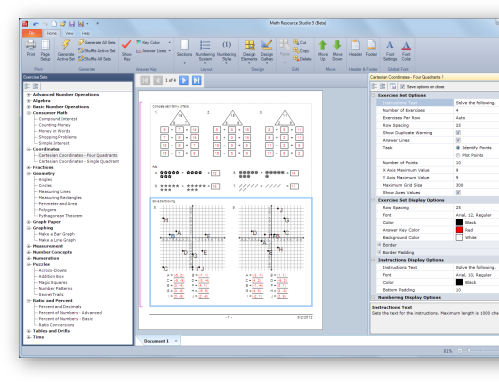Click Number of Exercises value field
This screenshot has width=499, height=382.
(476, 110)
